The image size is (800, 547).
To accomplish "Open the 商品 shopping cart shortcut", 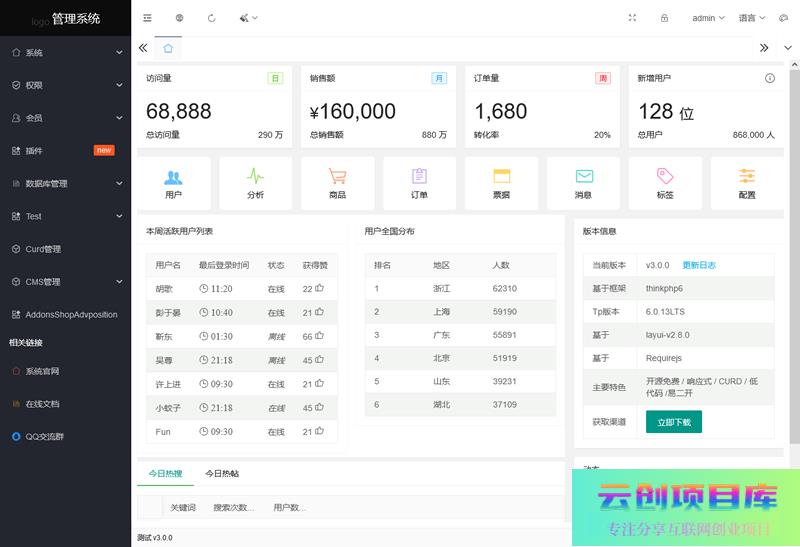I will click(337, 177).
